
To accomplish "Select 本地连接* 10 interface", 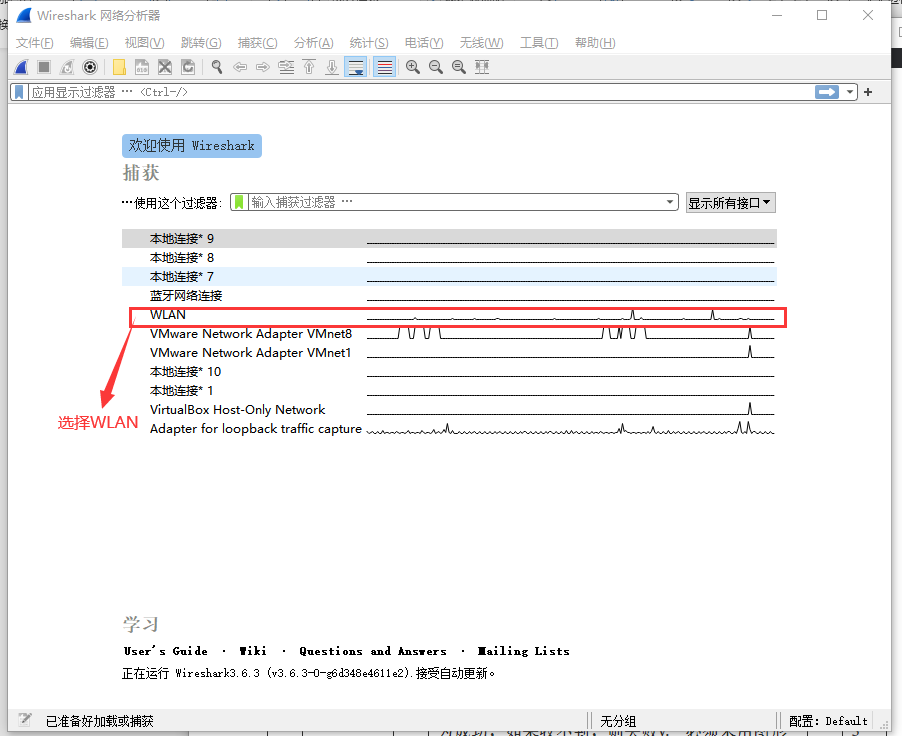I will coord(449,372).
